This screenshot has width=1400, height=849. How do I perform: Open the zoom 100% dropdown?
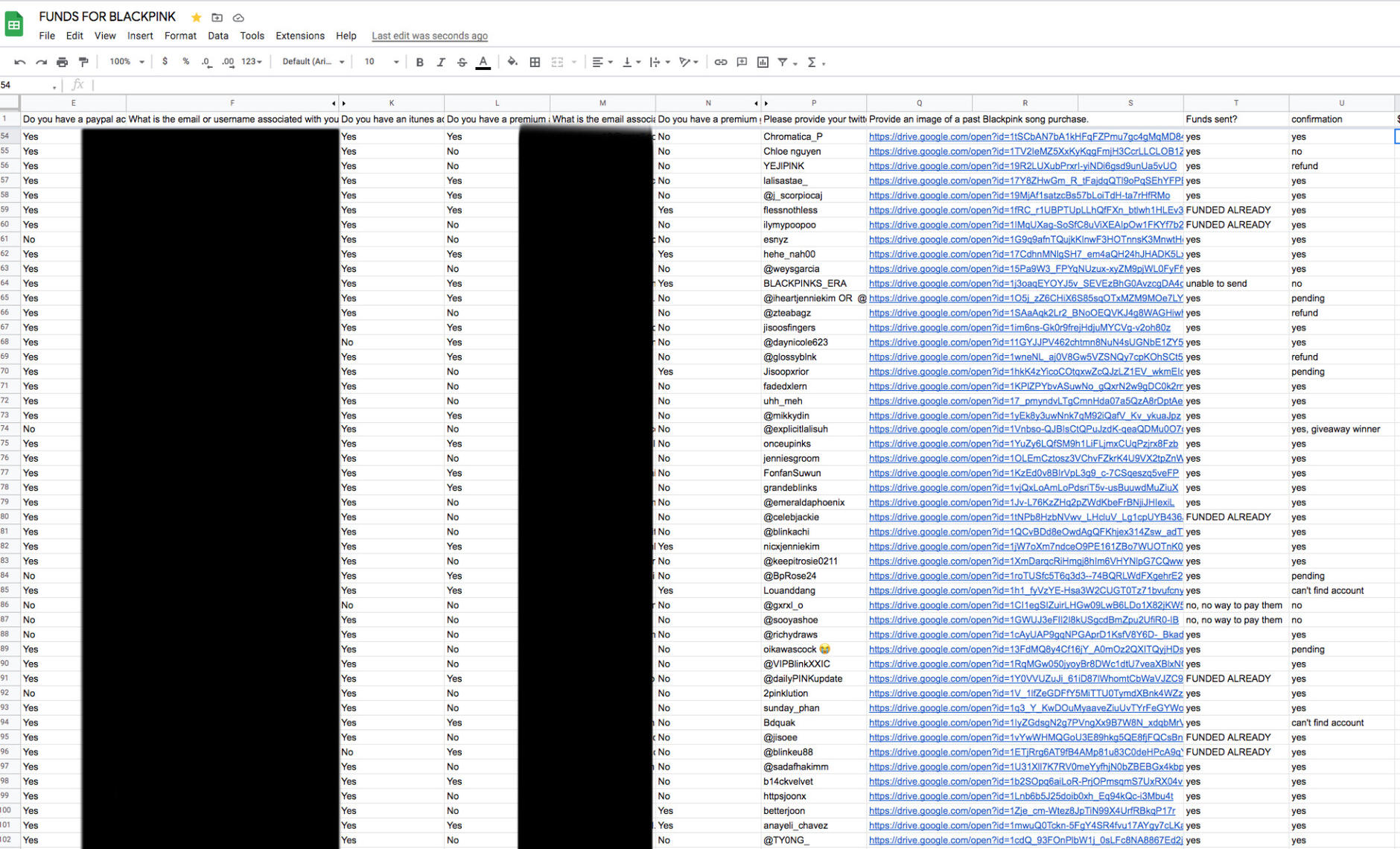pos(127,62)
